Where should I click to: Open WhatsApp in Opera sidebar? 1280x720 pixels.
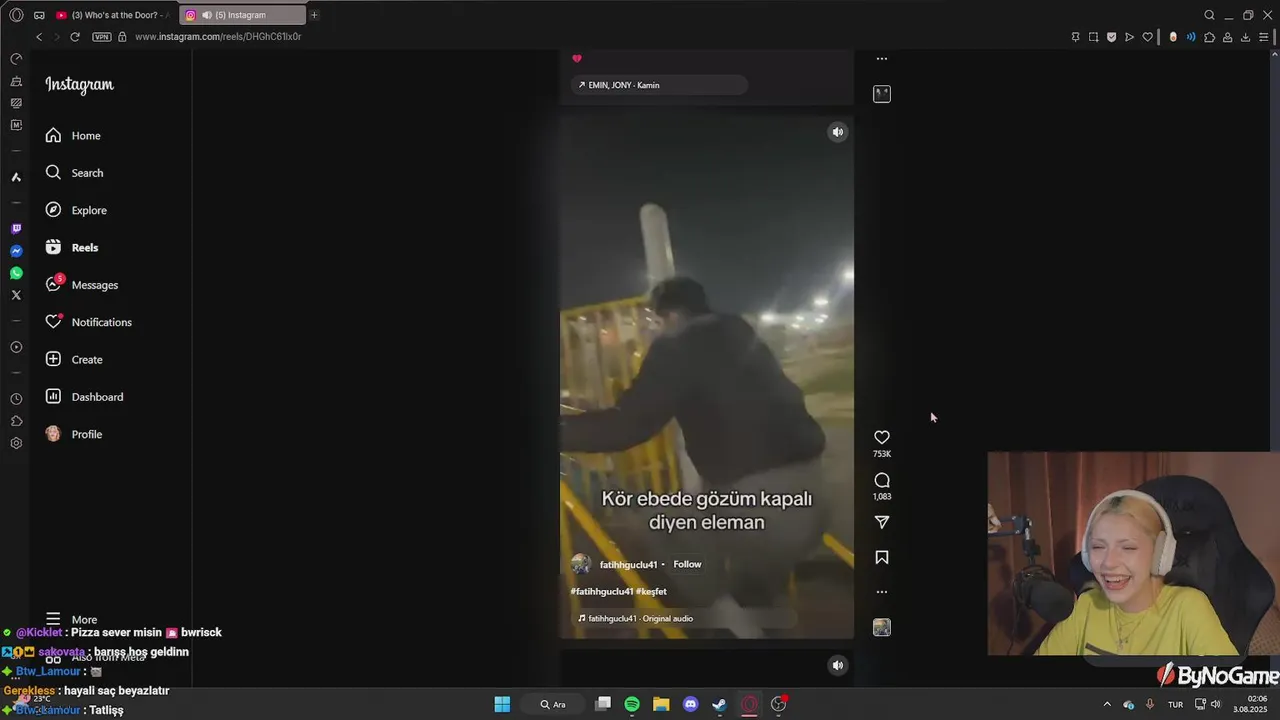[x=16, y=273]
